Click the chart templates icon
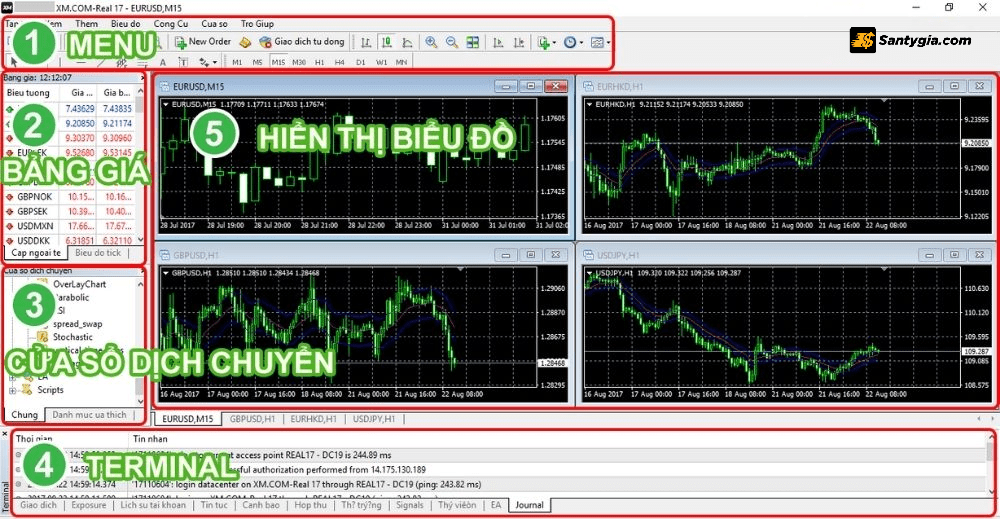 [x=597, y=43]
